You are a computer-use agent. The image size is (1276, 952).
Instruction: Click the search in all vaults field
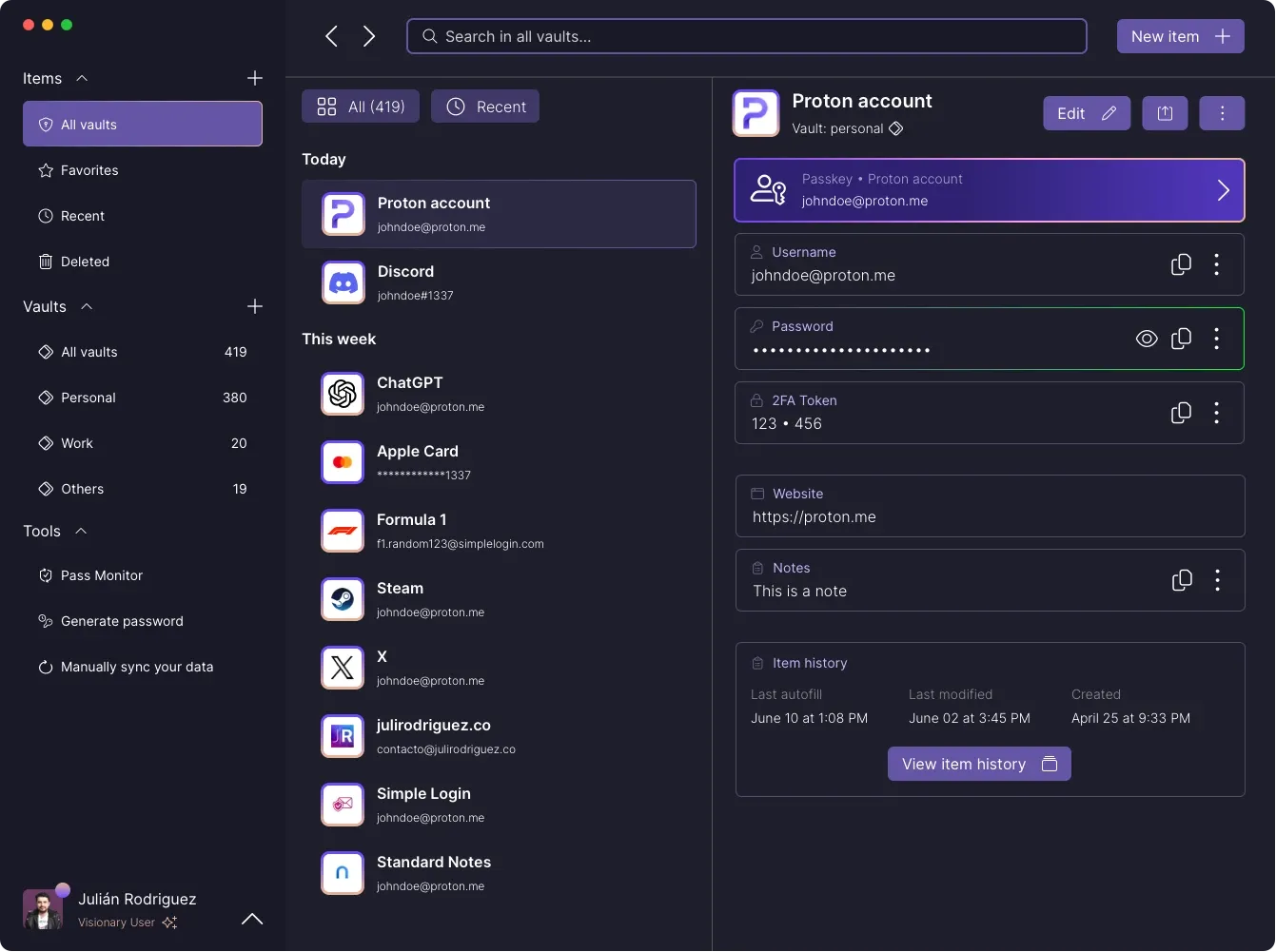coord(746,37)
